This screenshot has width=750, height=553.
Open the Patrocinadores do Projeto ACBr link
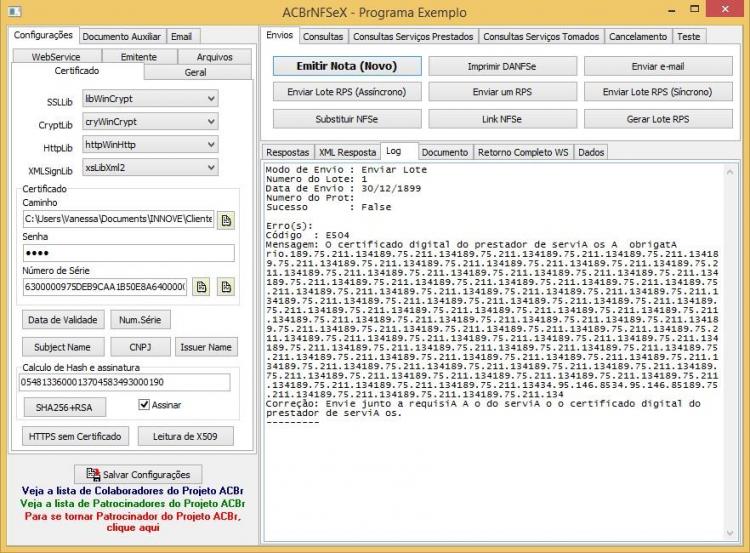[x=132, y=503]
